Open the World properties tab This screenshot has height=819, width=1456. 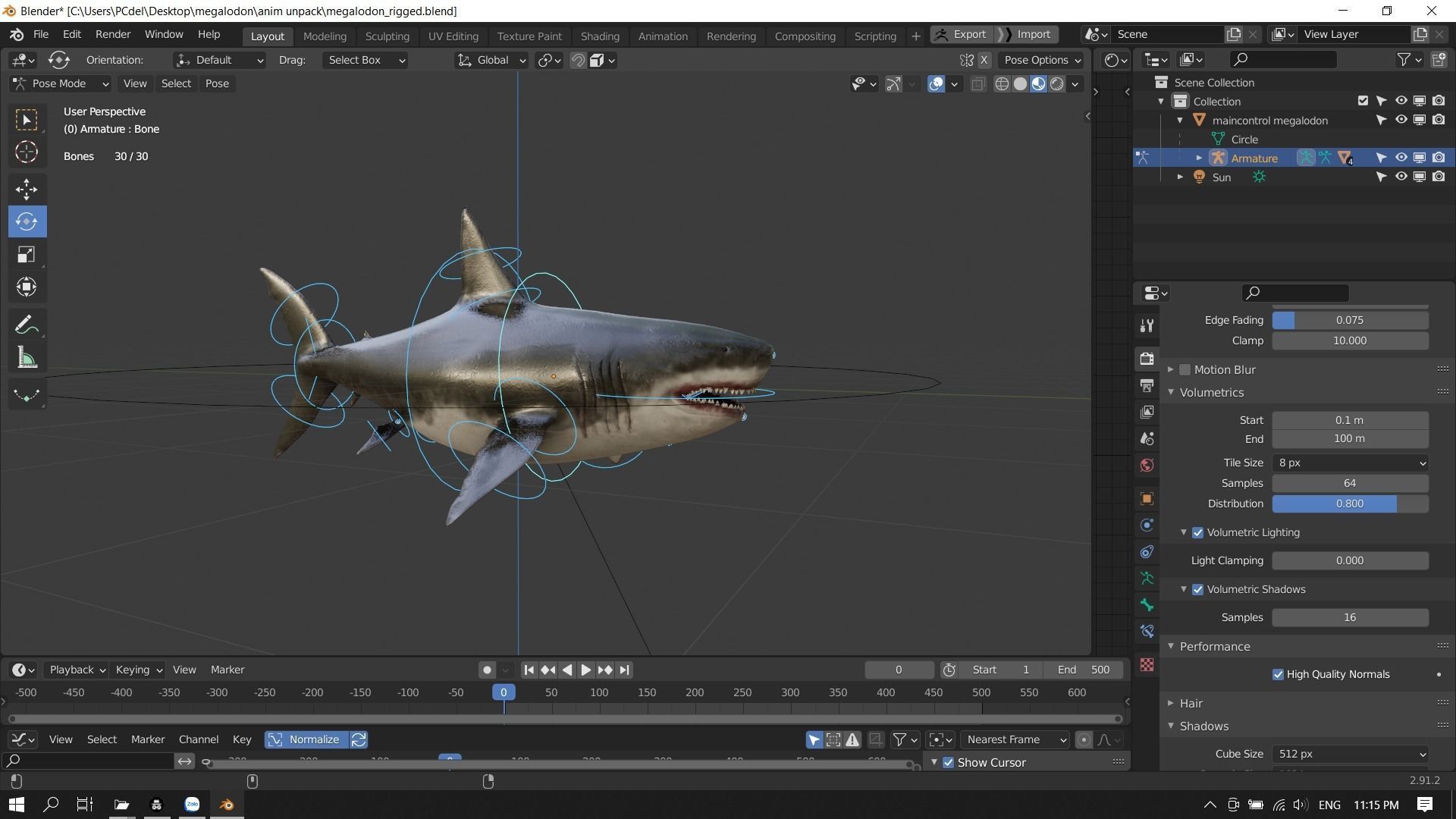click(1147, 465)
